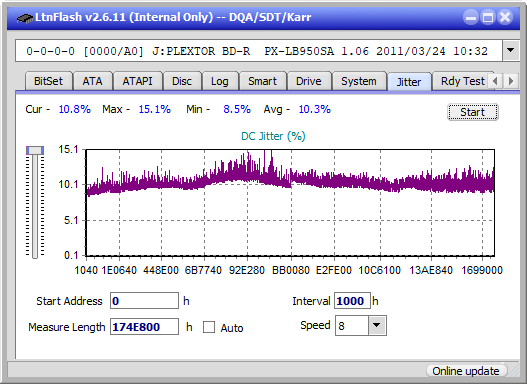Click the Speed value field showing 8
527x384 pixels.
coord(352,326)
